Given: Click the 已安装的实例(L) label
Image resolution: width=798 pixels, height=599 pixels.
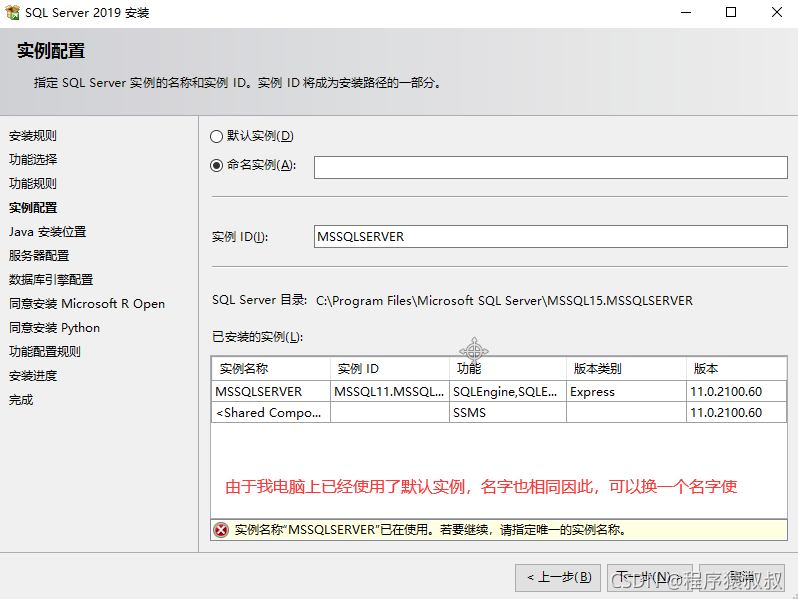Looking at the screenshot, I should click(x=258, y=337).
